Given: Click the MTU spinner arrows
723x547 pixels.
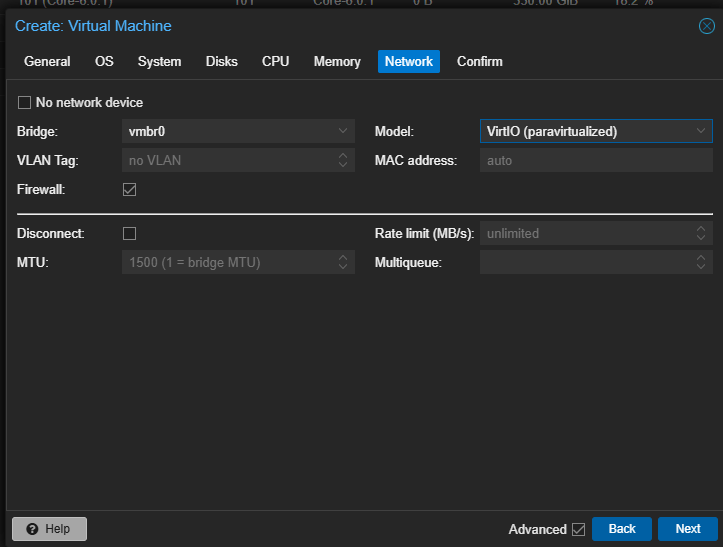Looking at the screenshot, I should tap(343, 262).
